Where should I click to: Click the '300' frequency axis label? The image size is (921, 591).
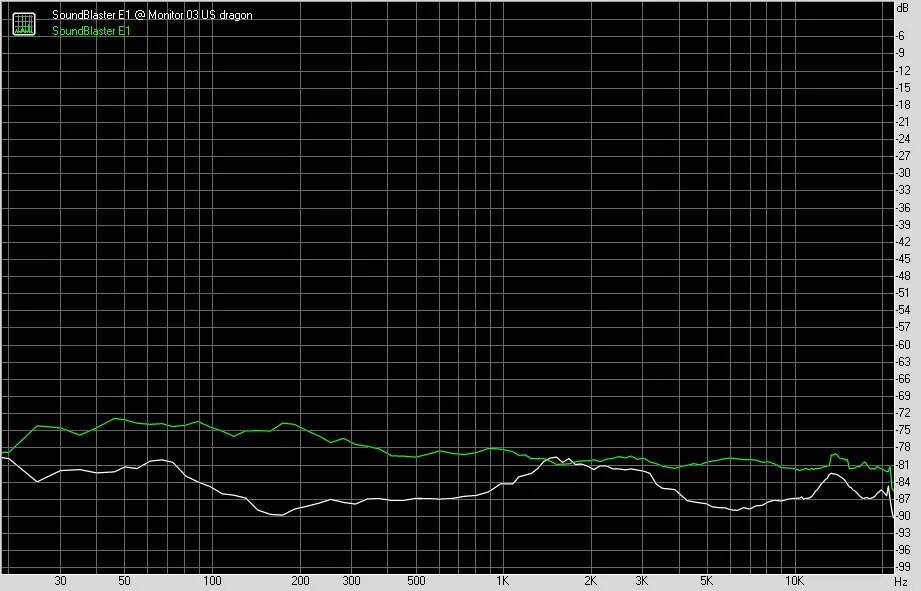(x=351, y=581)
